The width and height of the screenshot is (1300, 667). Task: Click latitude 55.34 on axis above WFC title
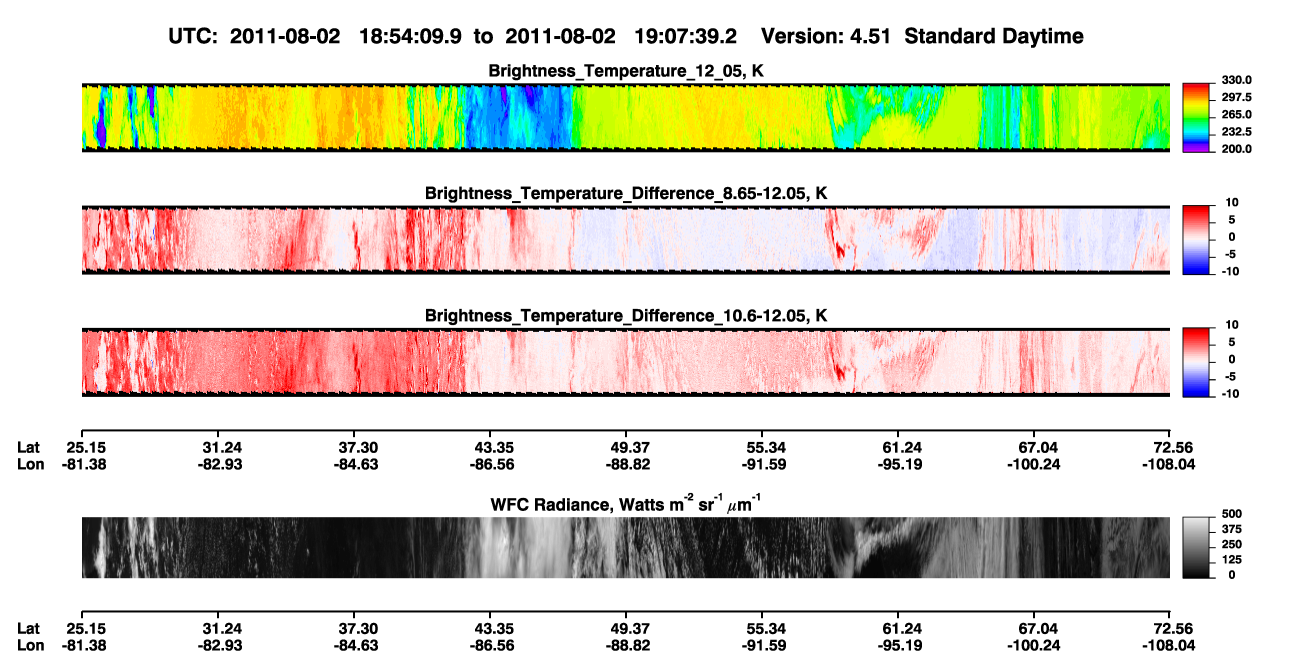[762, 447]
